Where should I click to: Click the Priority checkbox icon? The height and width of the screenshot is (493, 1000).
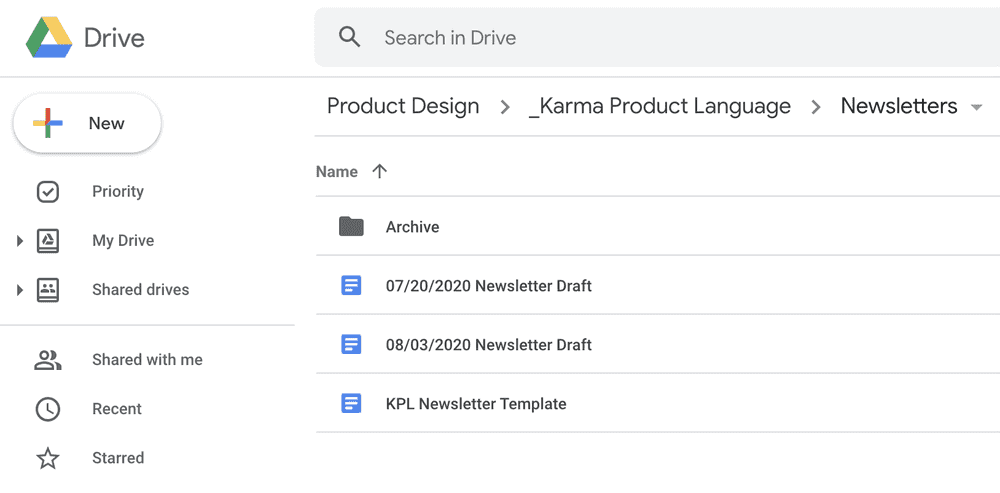48,191
